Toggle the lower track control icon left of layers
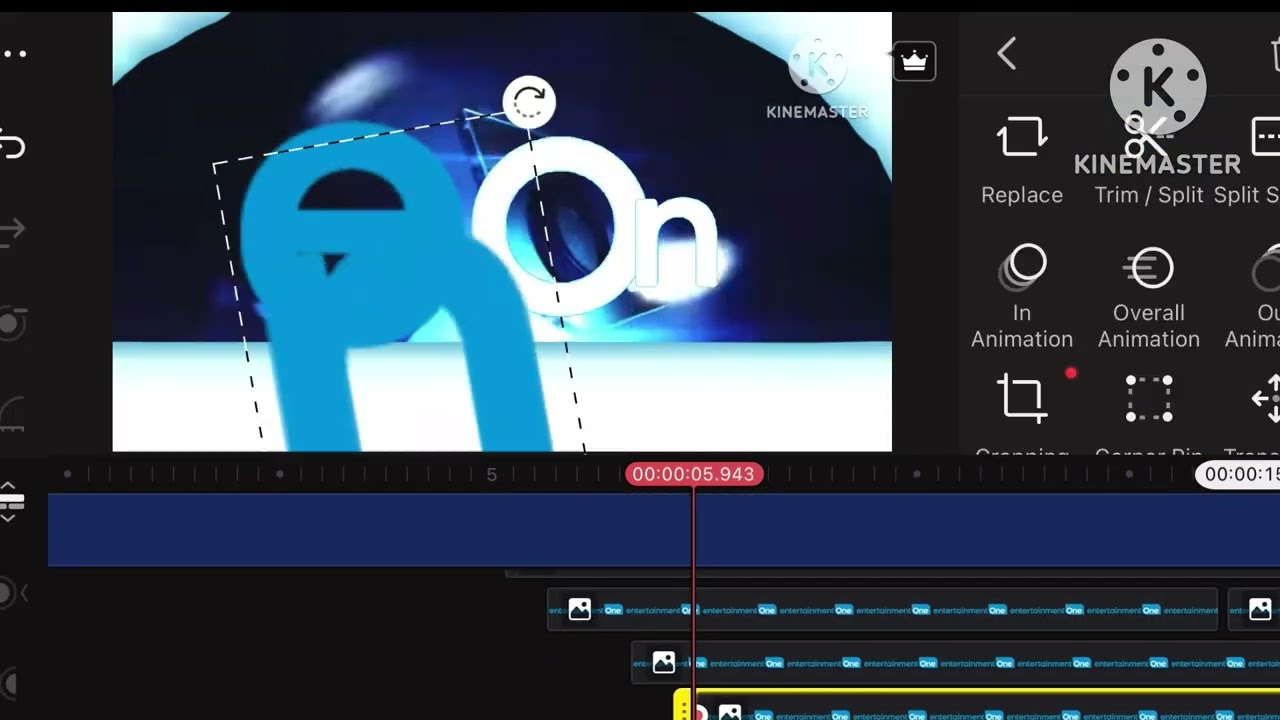 [9, 684]
